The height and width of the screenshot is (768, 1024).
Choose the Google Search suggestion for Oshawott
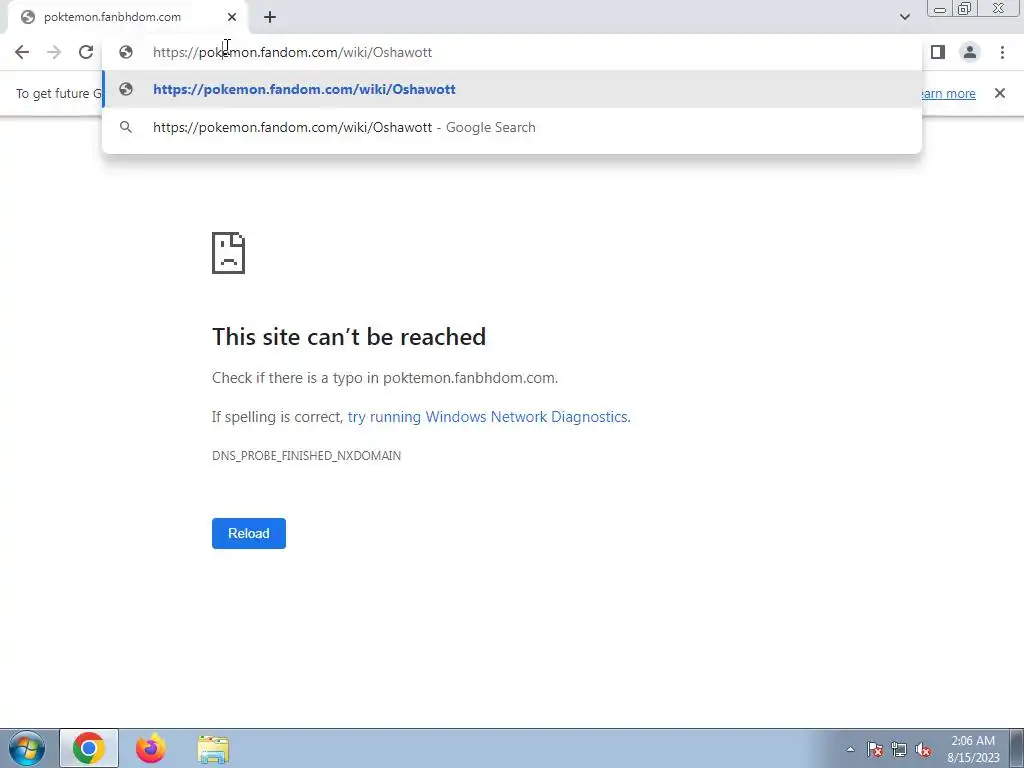click(x=512, y=127)
